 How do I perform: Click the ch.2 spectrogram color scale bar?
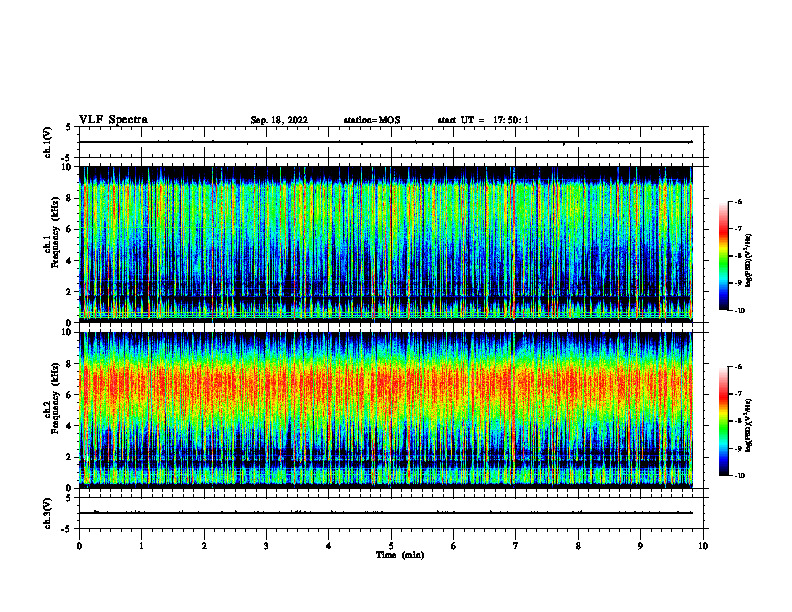click(724, 421)
